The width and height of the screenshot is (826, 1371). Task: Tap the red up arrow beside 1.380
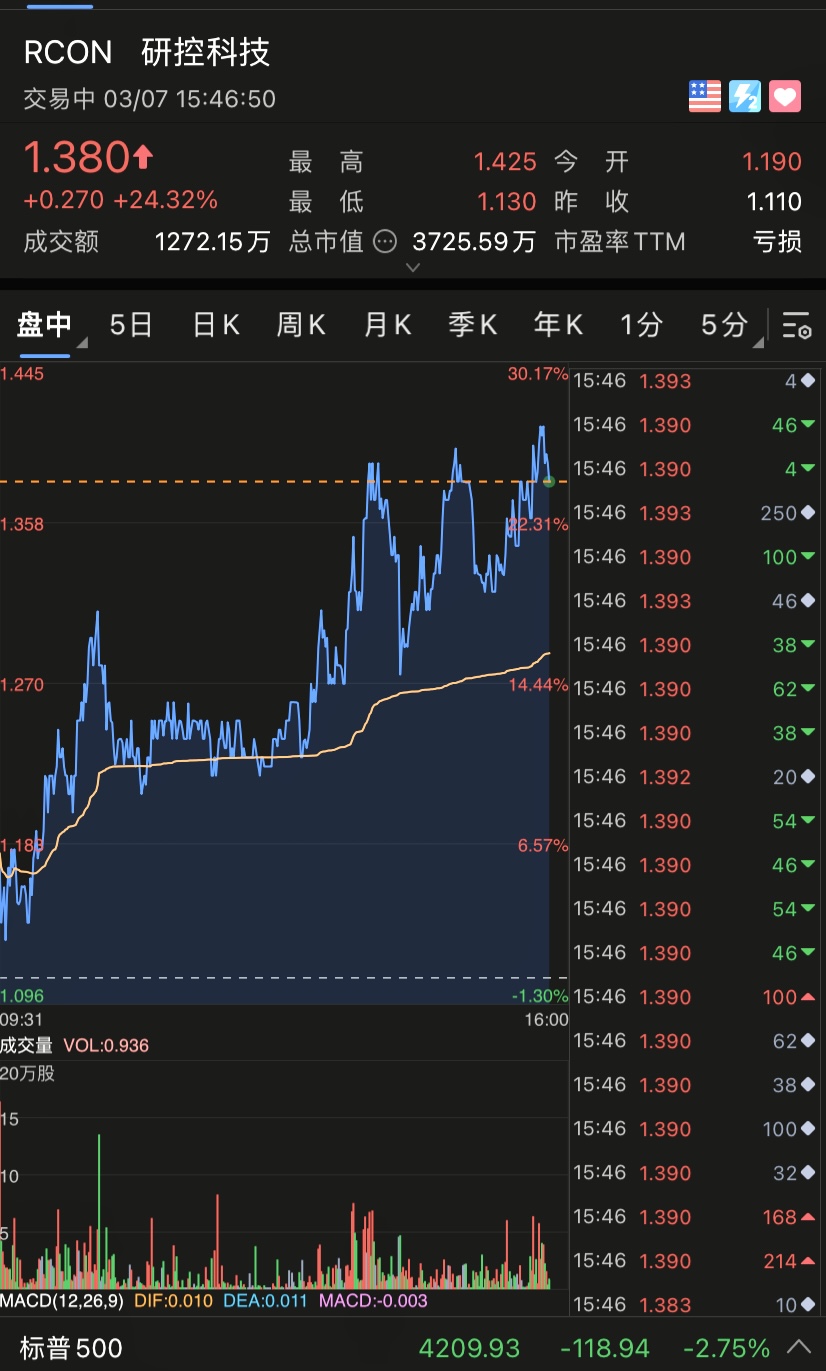point(144,156)
